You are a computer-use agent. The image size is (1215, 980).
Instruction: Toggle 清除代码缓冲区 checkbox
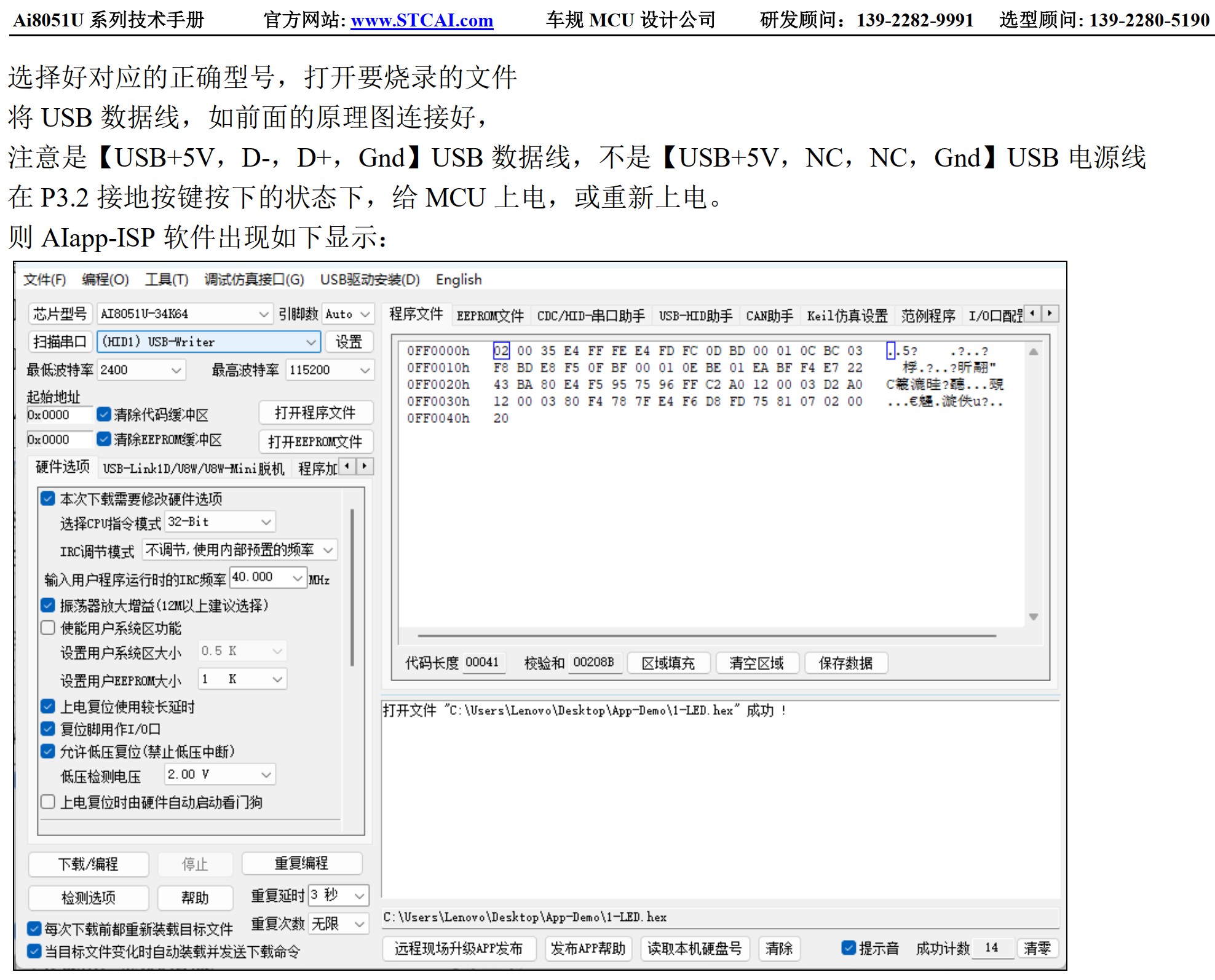coord(104,414)
